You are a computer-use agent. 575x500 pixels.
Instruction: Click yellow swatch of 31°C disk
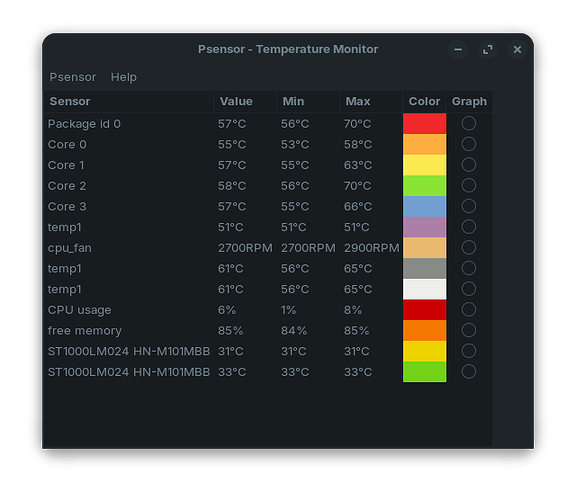click(x=425, y=351)
